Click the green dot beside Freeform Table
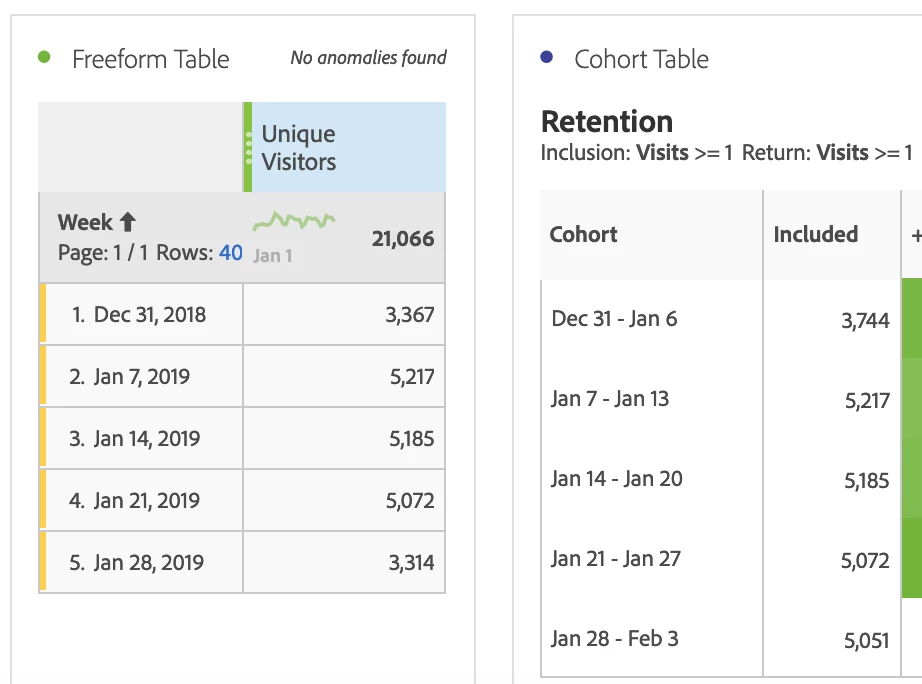This screenshot has width=922, height=684. (x=44, y=57)
